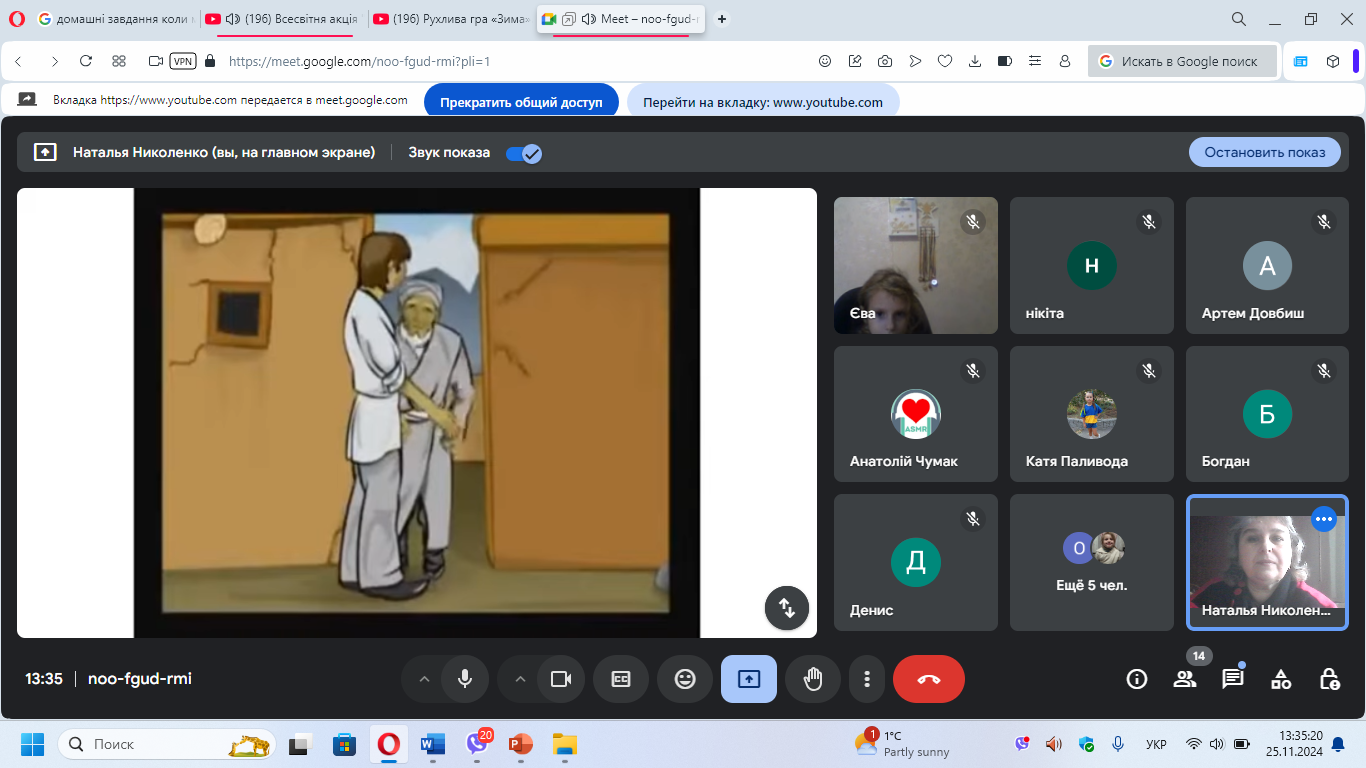
Task: Open Opera speed dial grid icon
Action: (119, 61)
